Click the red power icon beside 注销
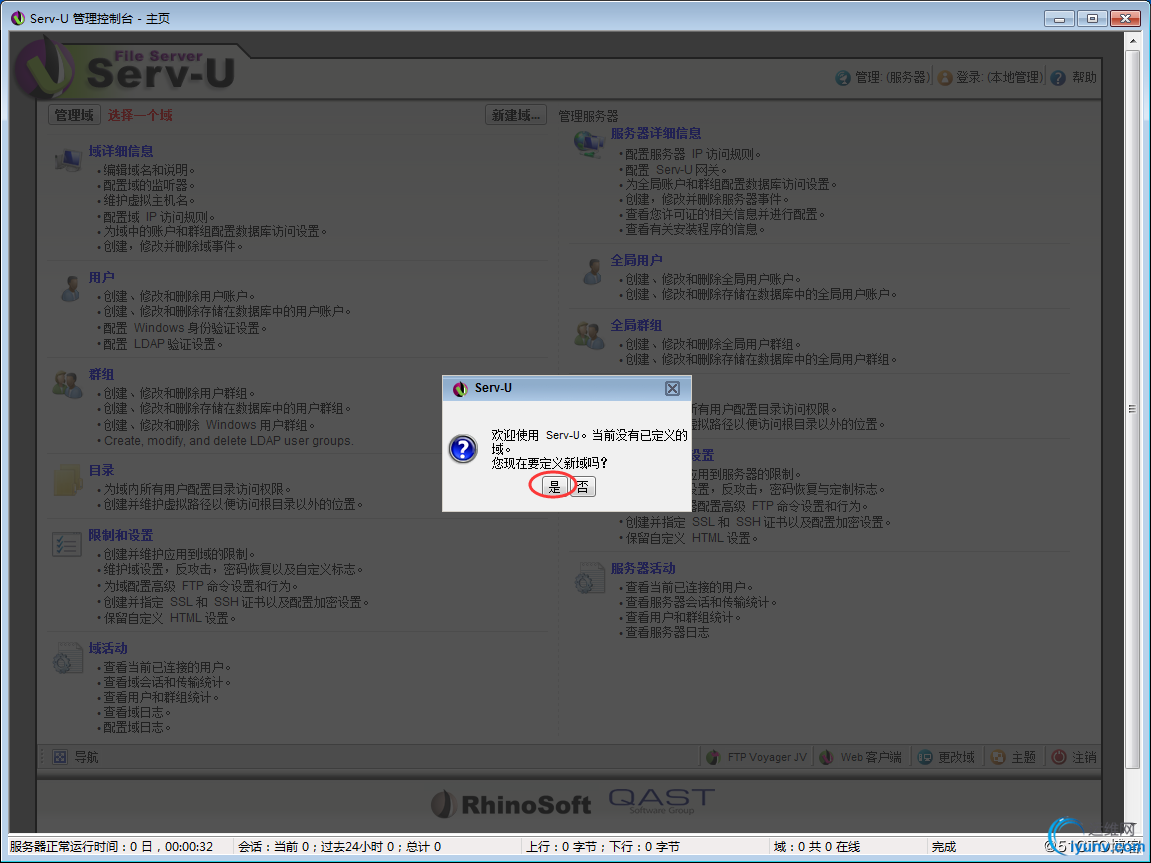Image resolution: width=1151 pixels, height=863 pixels. point(1059,757)
